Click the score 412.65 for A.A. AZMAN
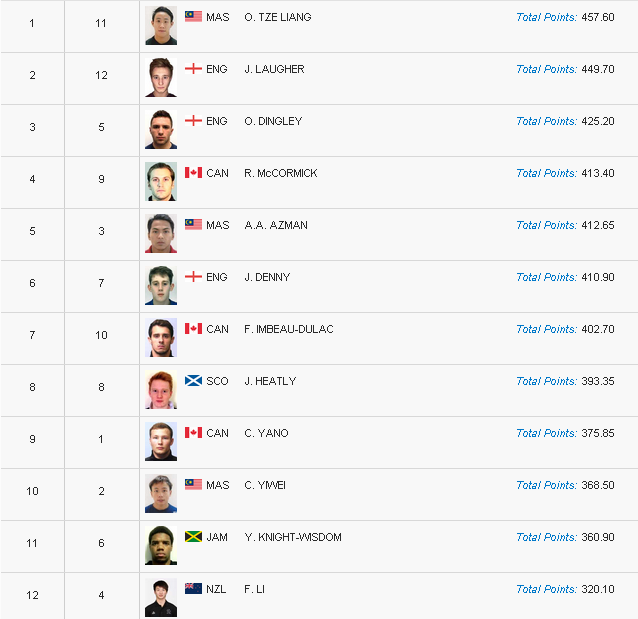This screenshot has width=638, height=619. pyautogui.click(x=598, y=225)
